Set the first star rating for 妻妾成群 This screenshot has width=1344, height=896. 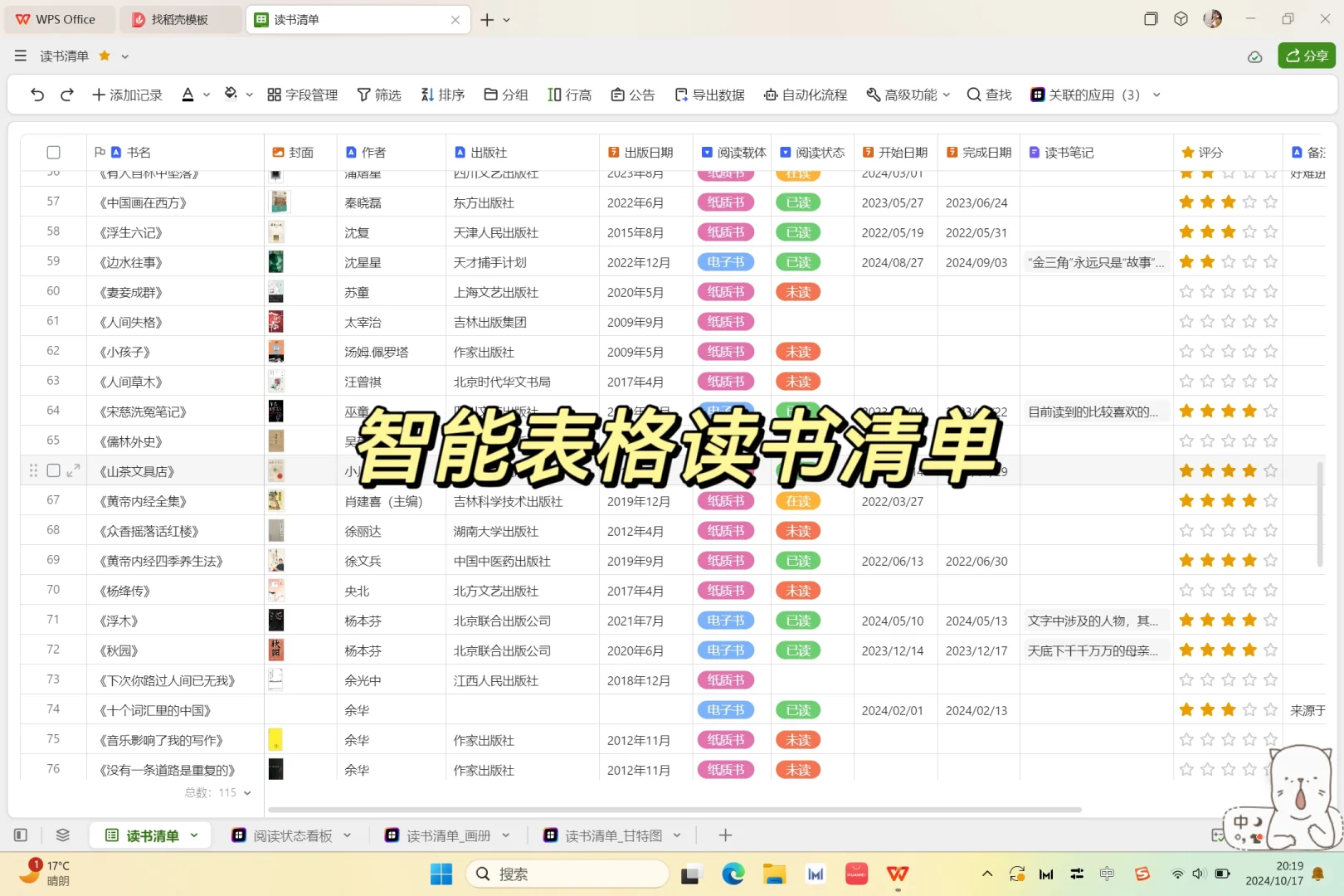tap(1186, 292)
